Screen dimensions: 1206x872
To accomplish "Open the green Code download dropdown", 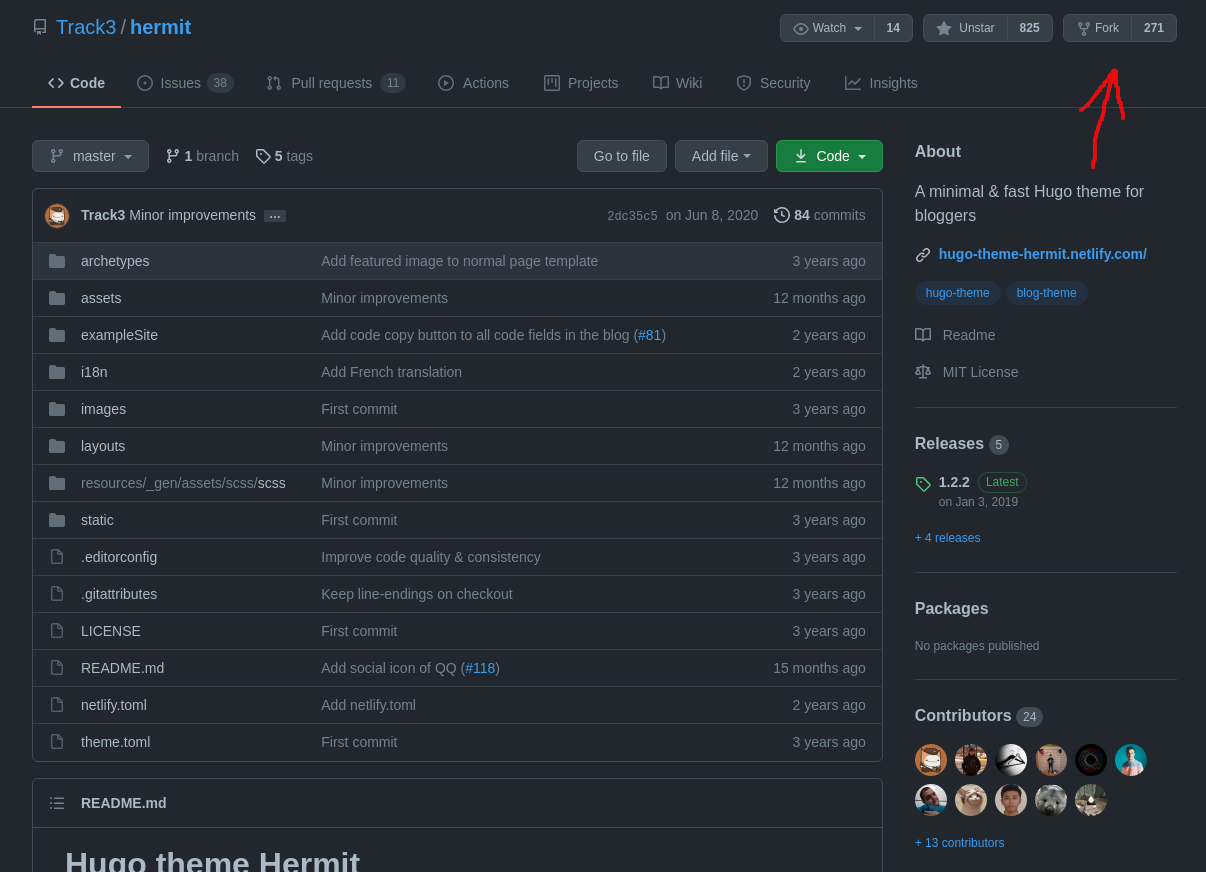I will [x=829, y=156].
